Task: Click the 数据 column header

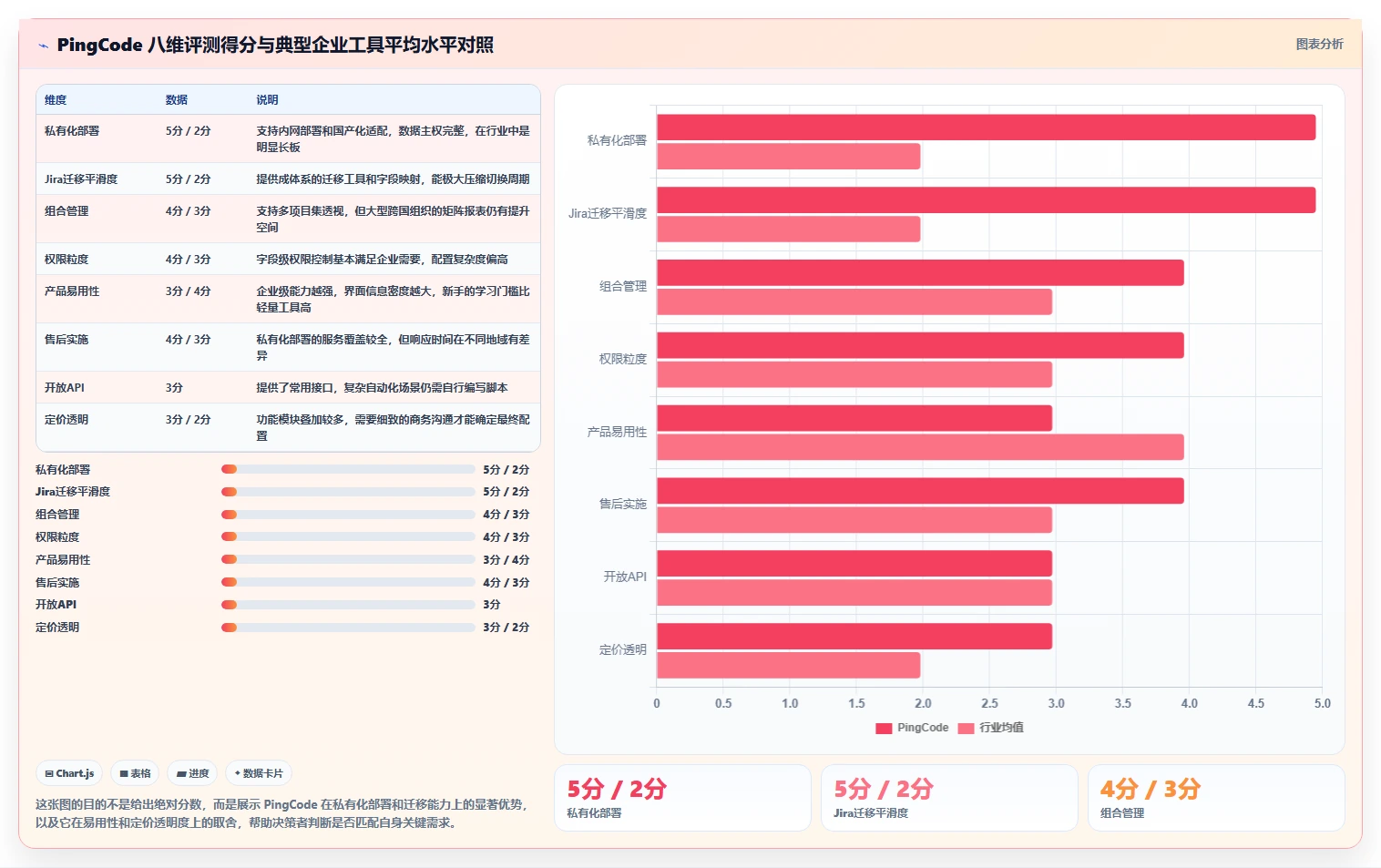Action: (177, 100)
